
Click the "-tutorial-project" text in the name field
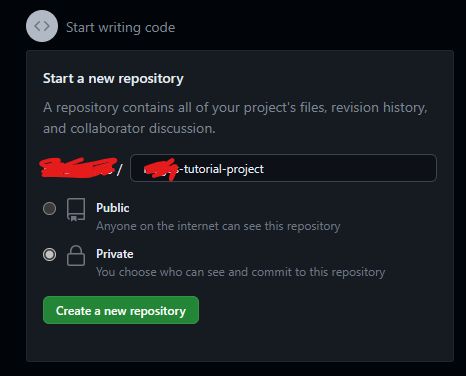point(221,169)
